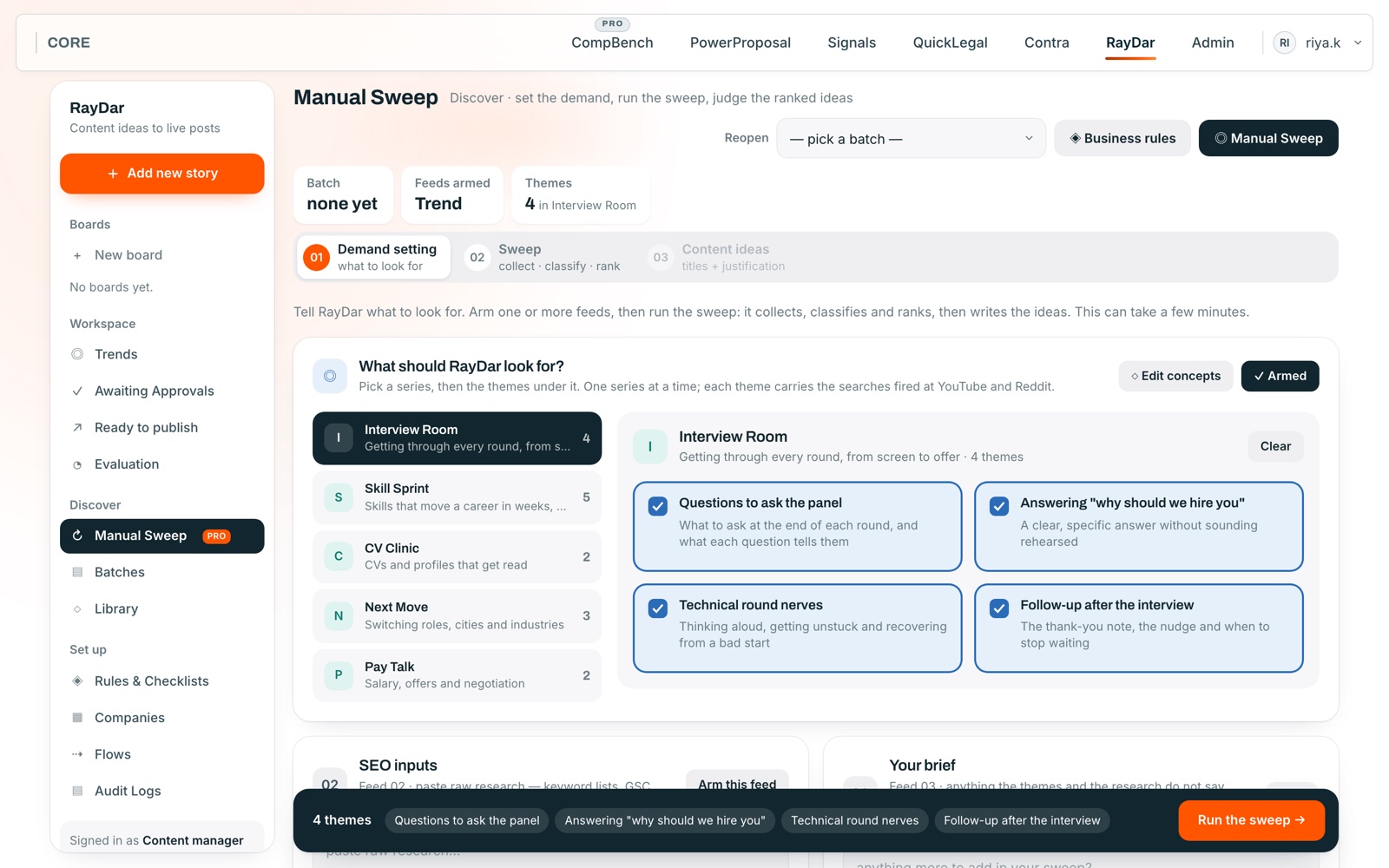Click the Library diamond icon
The width and height of the screenshot is (1389, 868).
pyautogui.click(x=77, y=608)
